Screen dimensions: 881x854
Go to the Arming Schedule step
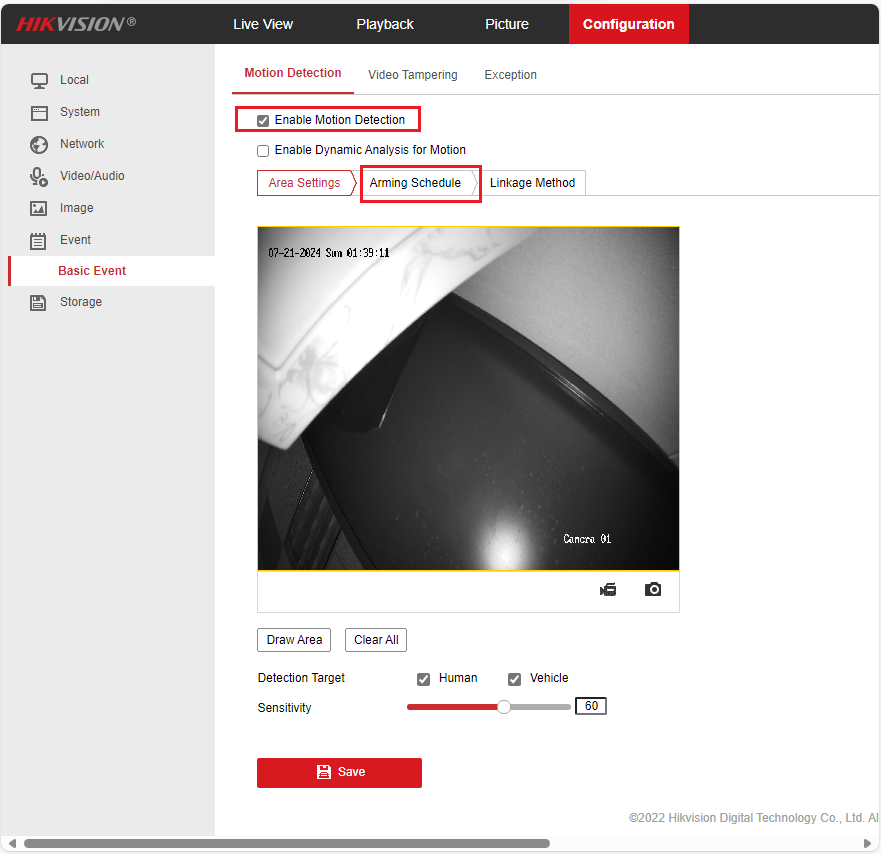[415, 183]
